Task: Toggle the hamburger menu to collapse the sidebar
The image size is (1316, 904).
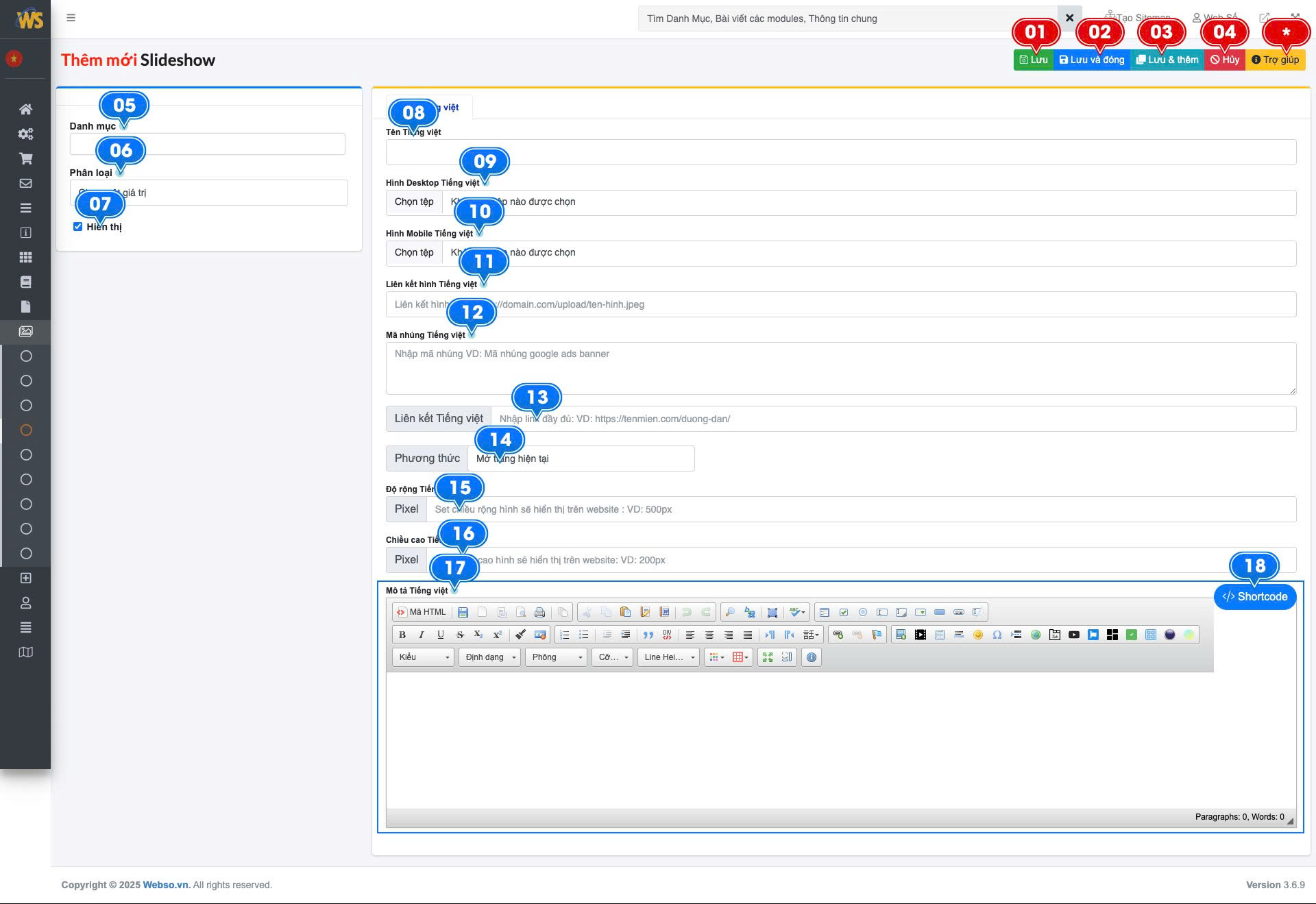Action: click(71, 18)
